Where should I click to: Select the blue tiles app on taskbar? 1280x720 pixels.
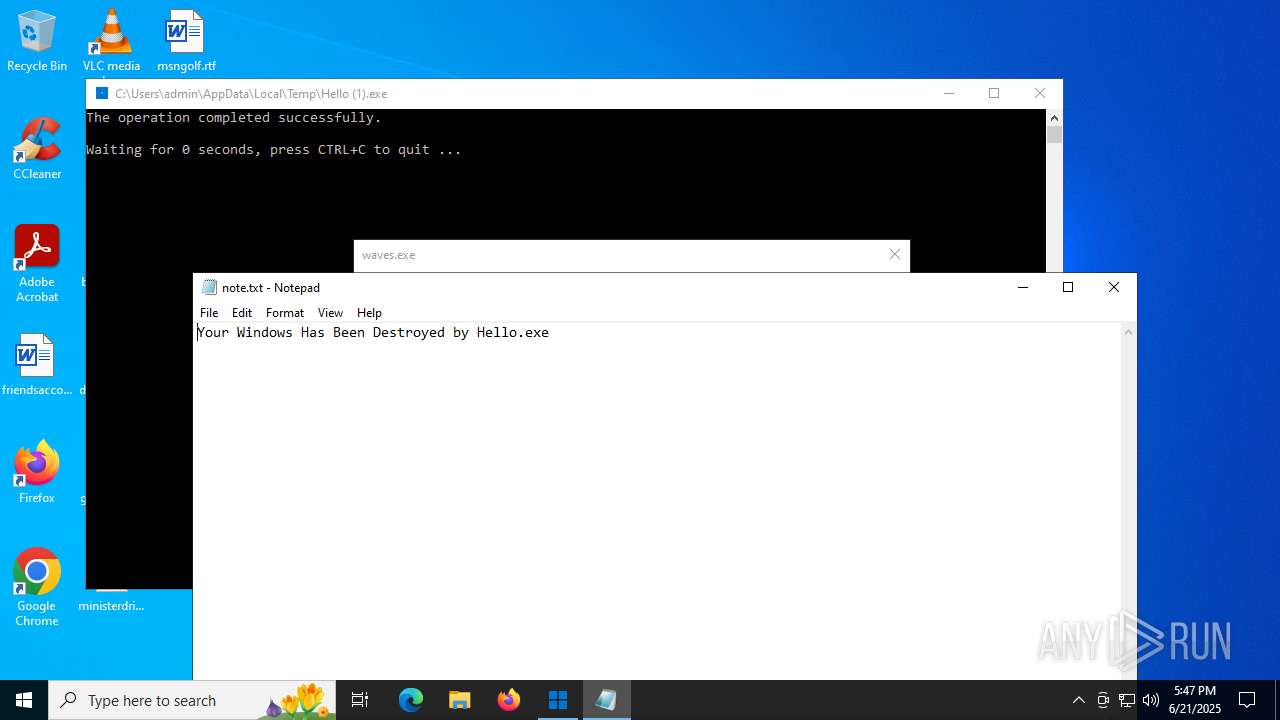click(x=557, y=700)
